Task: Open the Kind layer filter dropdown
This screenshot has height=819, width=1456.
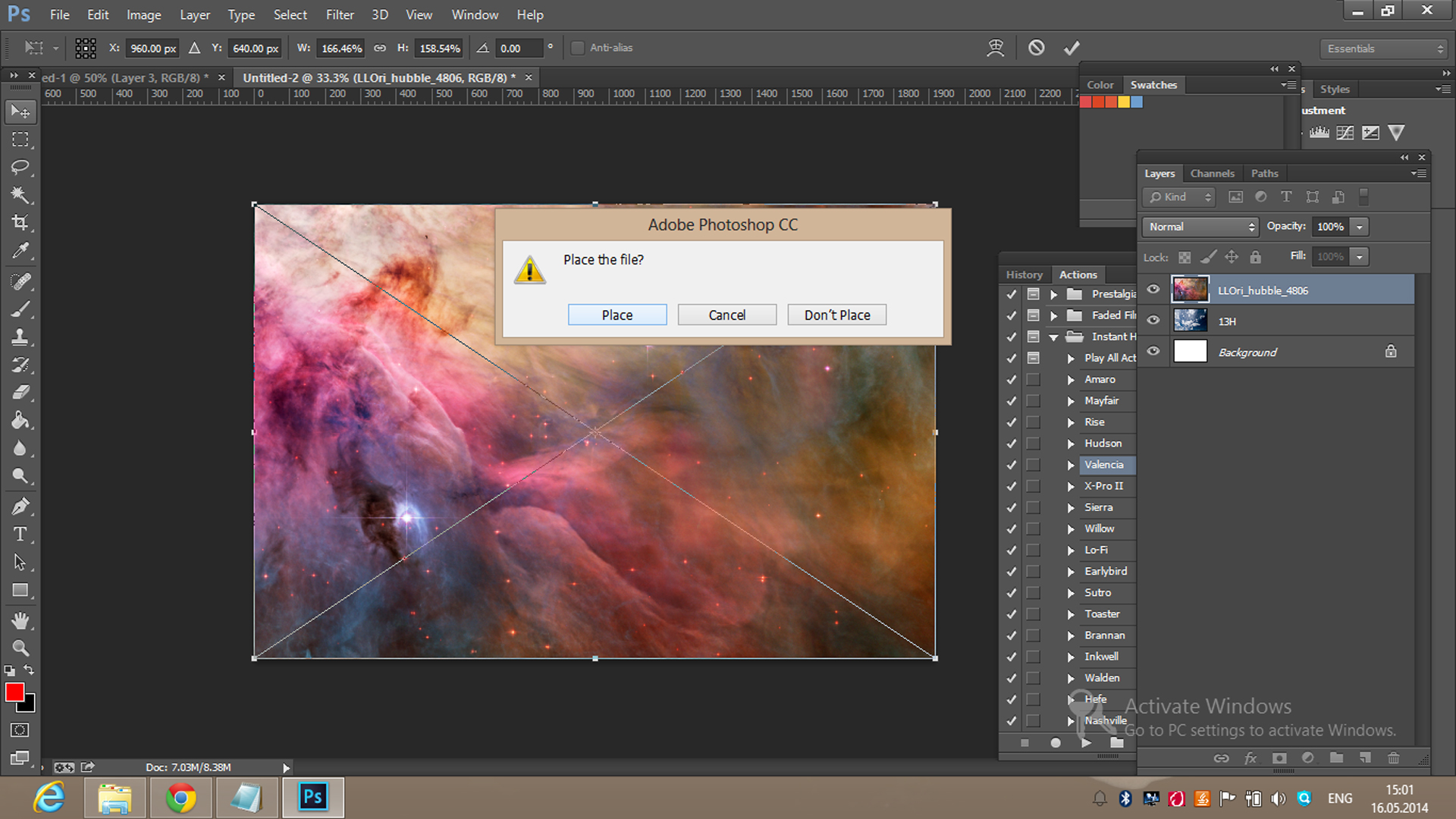Action: (1180, 197)
